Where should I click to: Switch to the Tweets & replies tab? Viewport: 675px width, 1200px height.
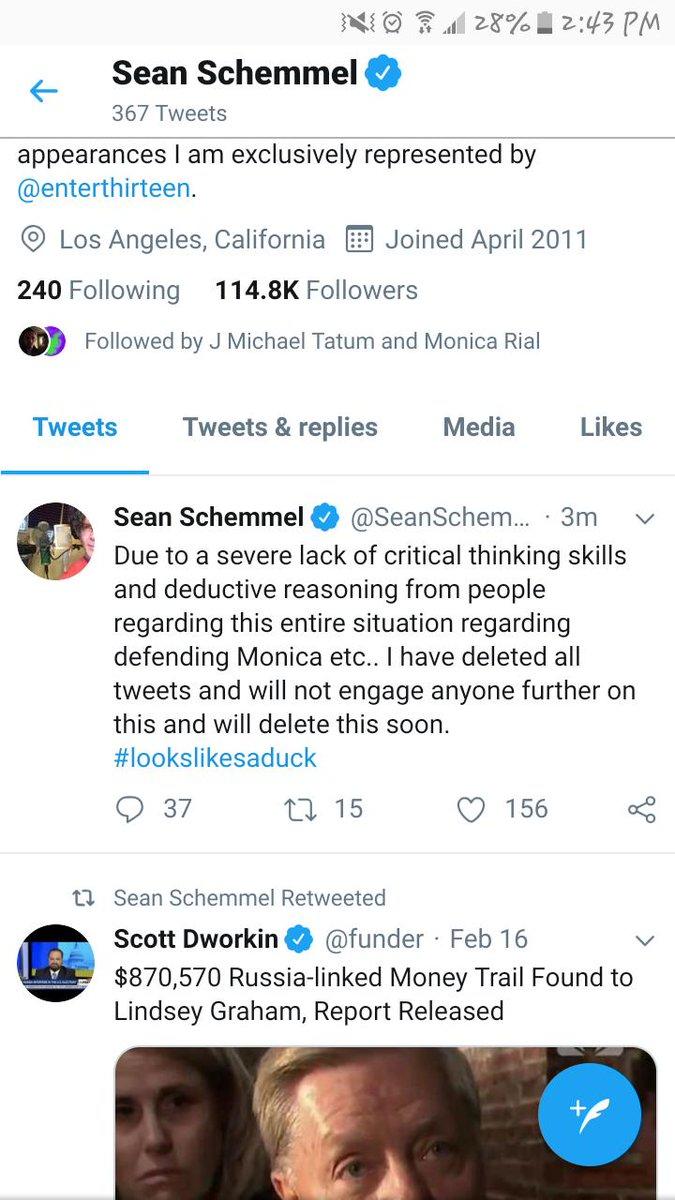tap(280, 428)
